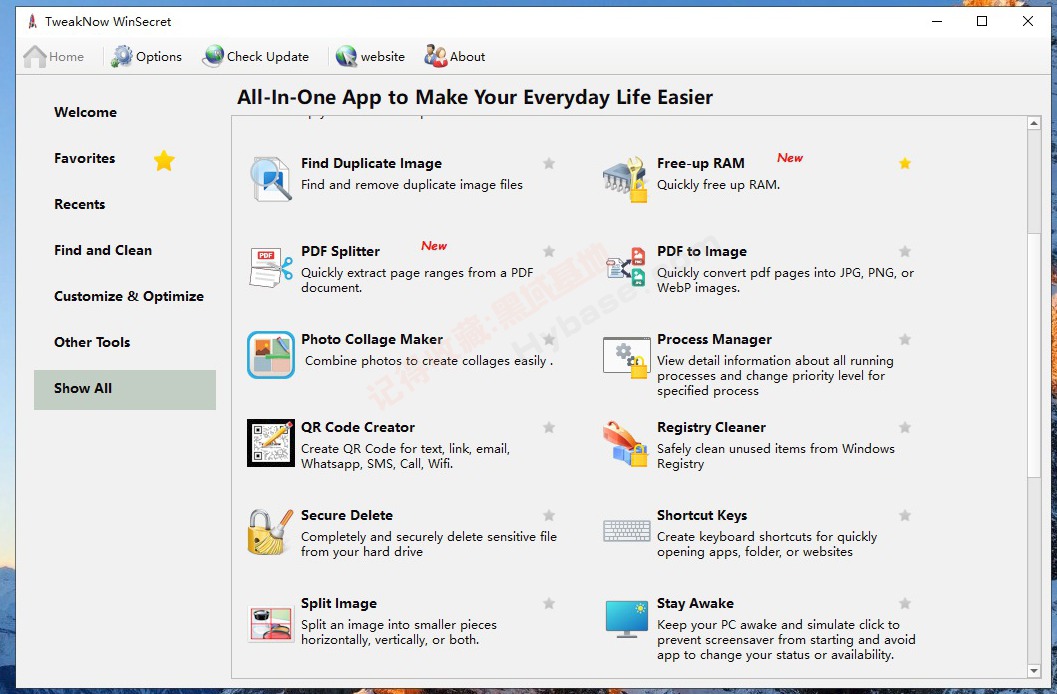Open the Registry Cleaner icon
This screenshot has height=694, width=1057.
pos(626,443)
